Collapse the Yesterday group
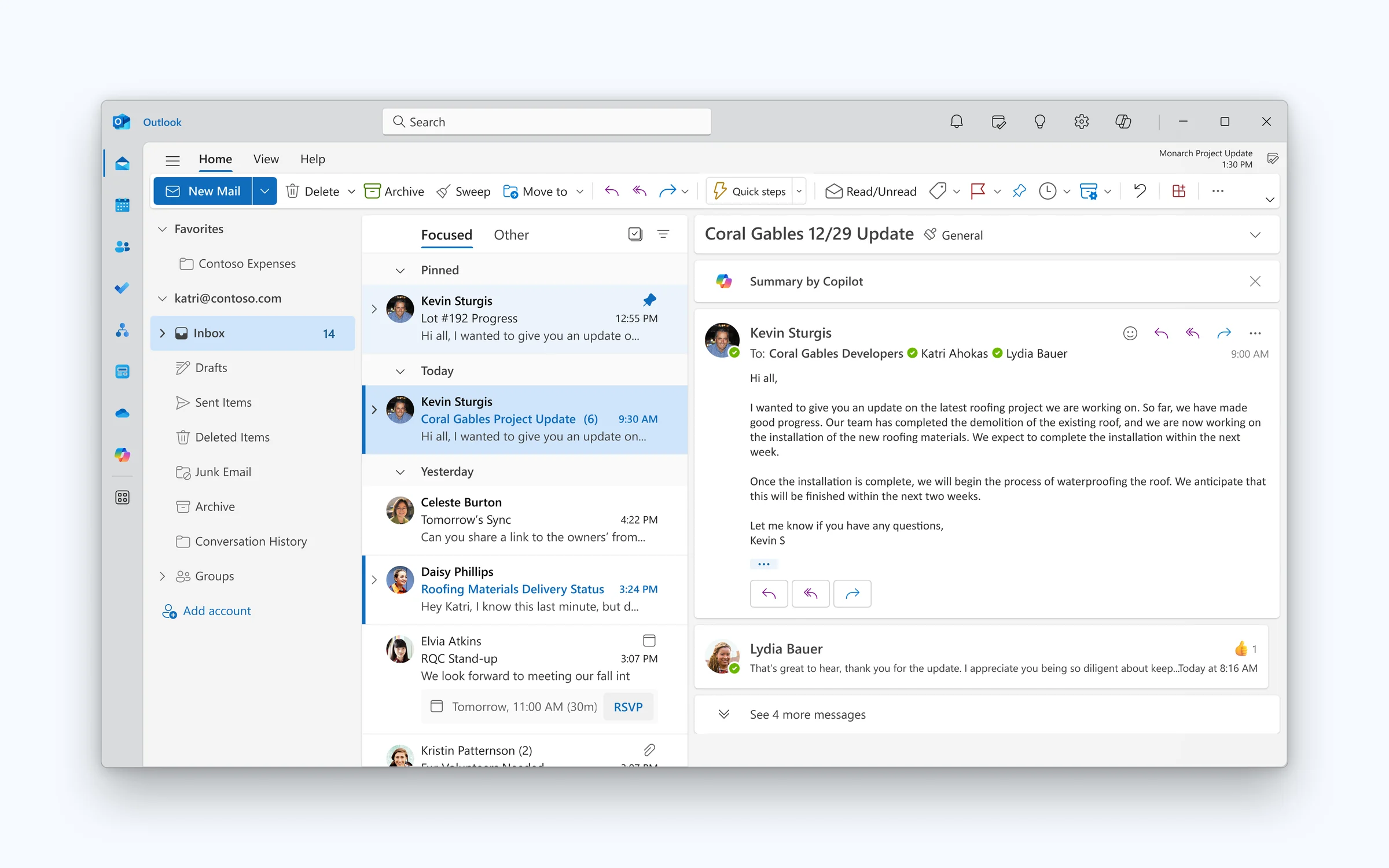Viewport: 1389px width, 868px height. [400, 472]
